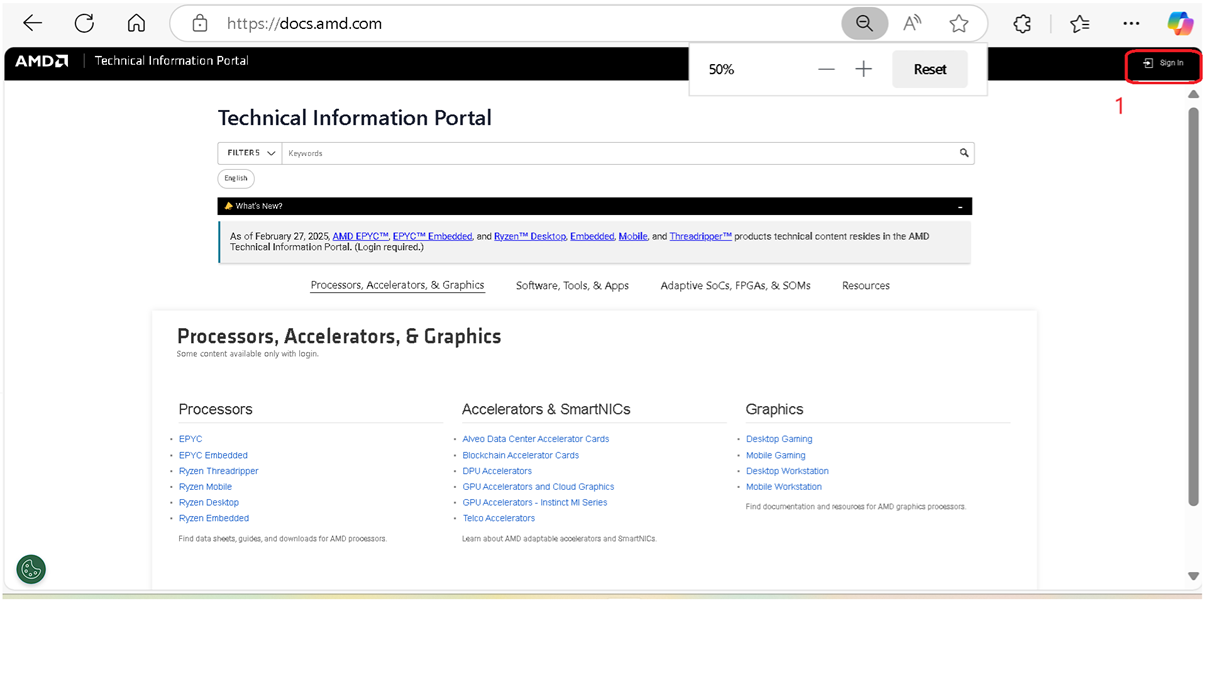Switch to Adaptive SoCs, FPGAs, & SOMs tab
The image size is (1207, 679).
[x=735, y=285]
